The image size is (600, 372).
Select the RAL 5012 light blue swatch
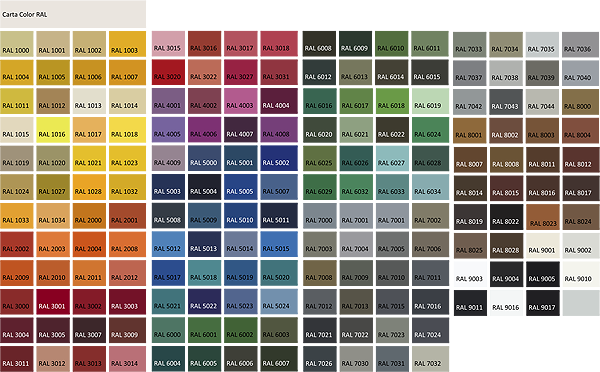168,245
